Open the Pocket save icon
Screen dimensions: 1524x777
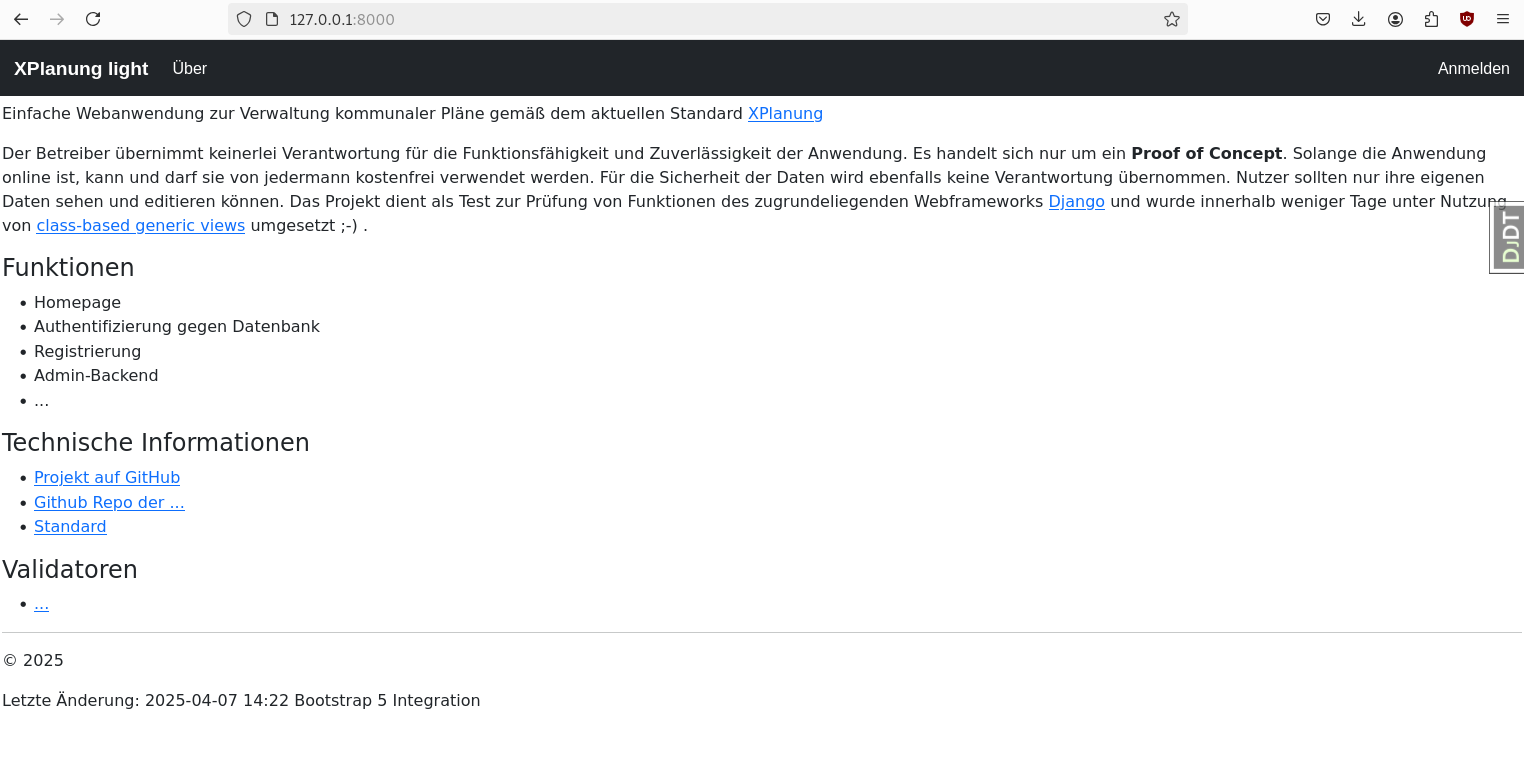[x=1323, y=19]
